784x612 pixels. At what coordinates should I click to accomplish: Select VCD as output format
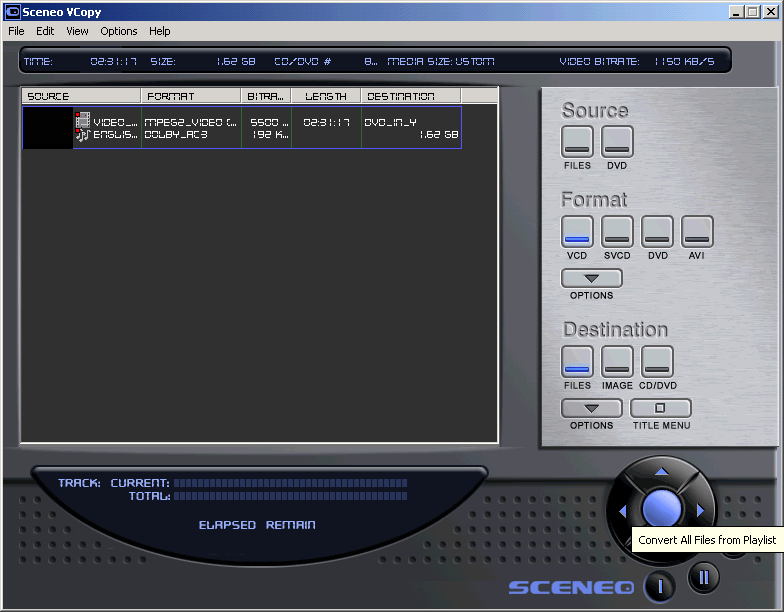click(577, 232)
